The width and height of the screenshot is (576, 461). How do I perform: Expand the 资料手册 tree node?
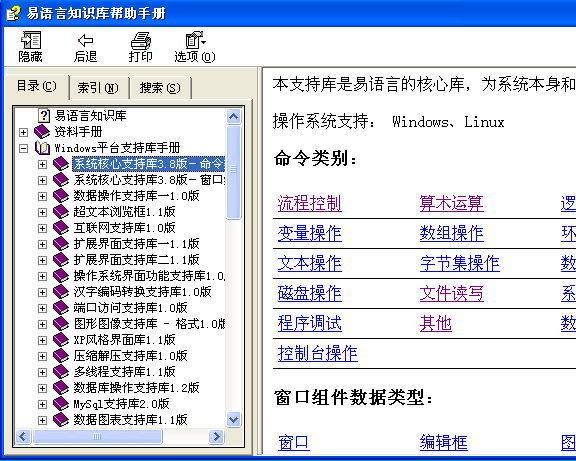24,132
